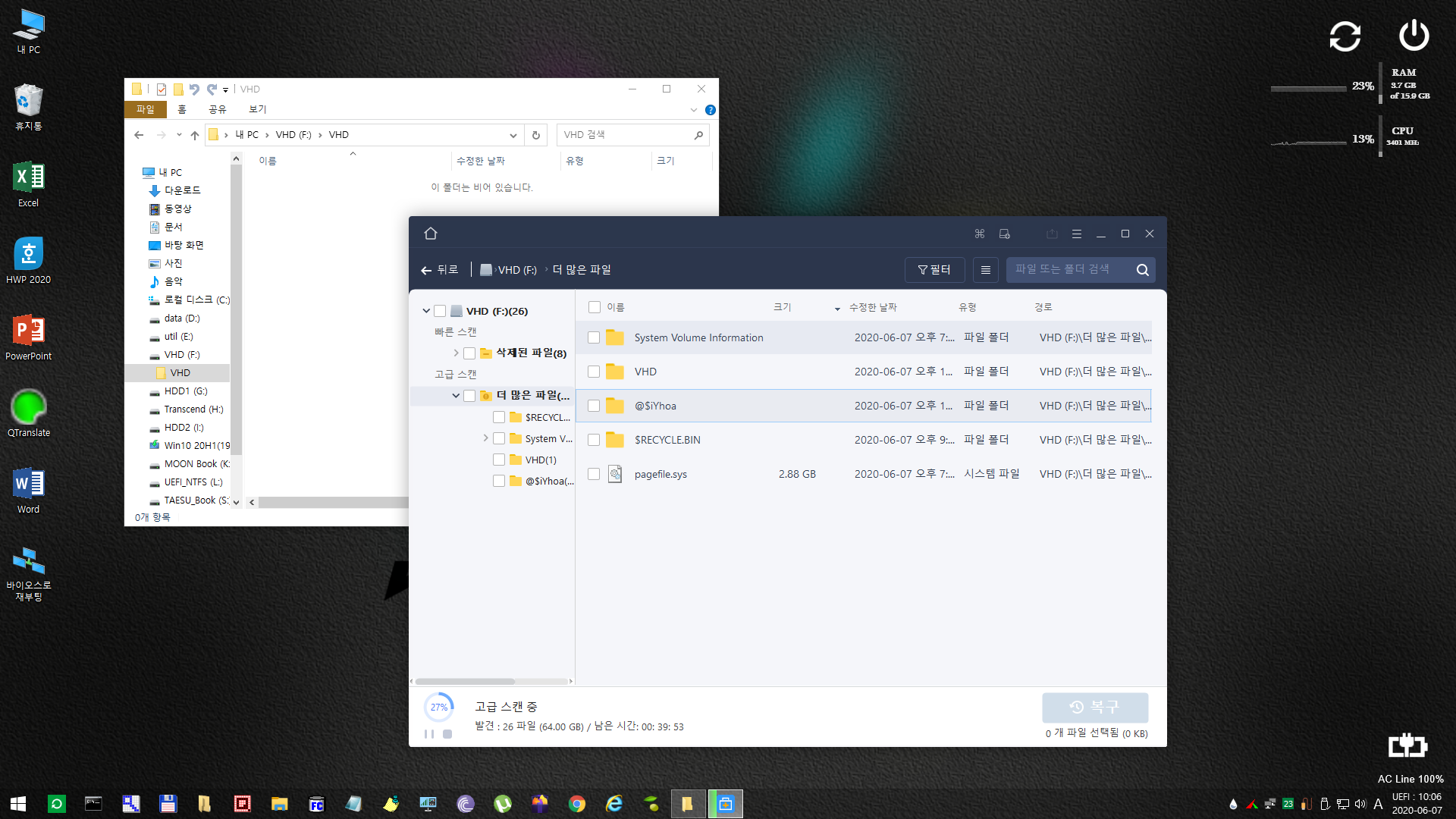Collapse the VHD (F:)(26) tree node

click(x=426, y=311)
